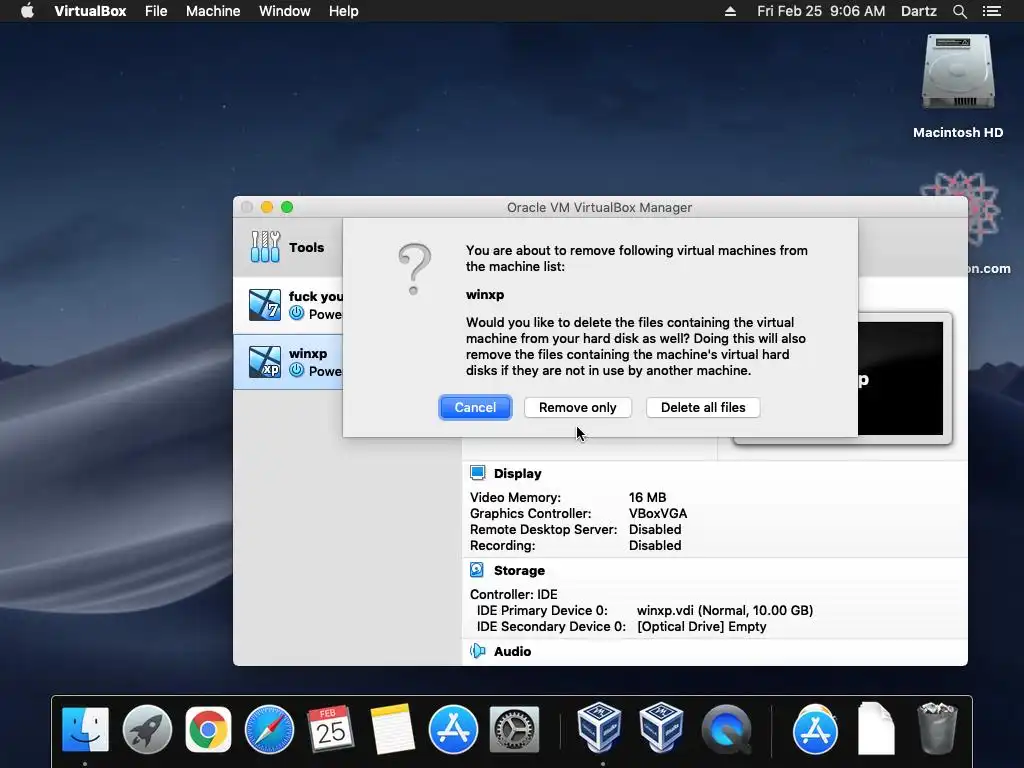Click the Display section icon
The width and height of the screenshot is (1024, 768).
pyautogui.click(x=477, y=473)
